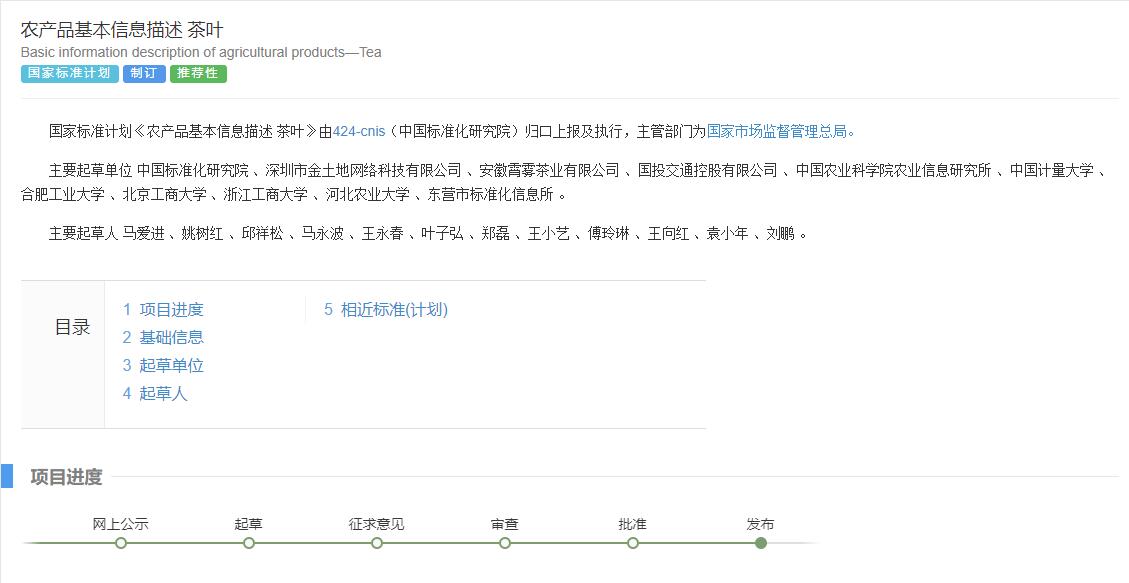Go to 1 项目进度 in contents
Screen dimensions: 1129x583
click(163, 309)
